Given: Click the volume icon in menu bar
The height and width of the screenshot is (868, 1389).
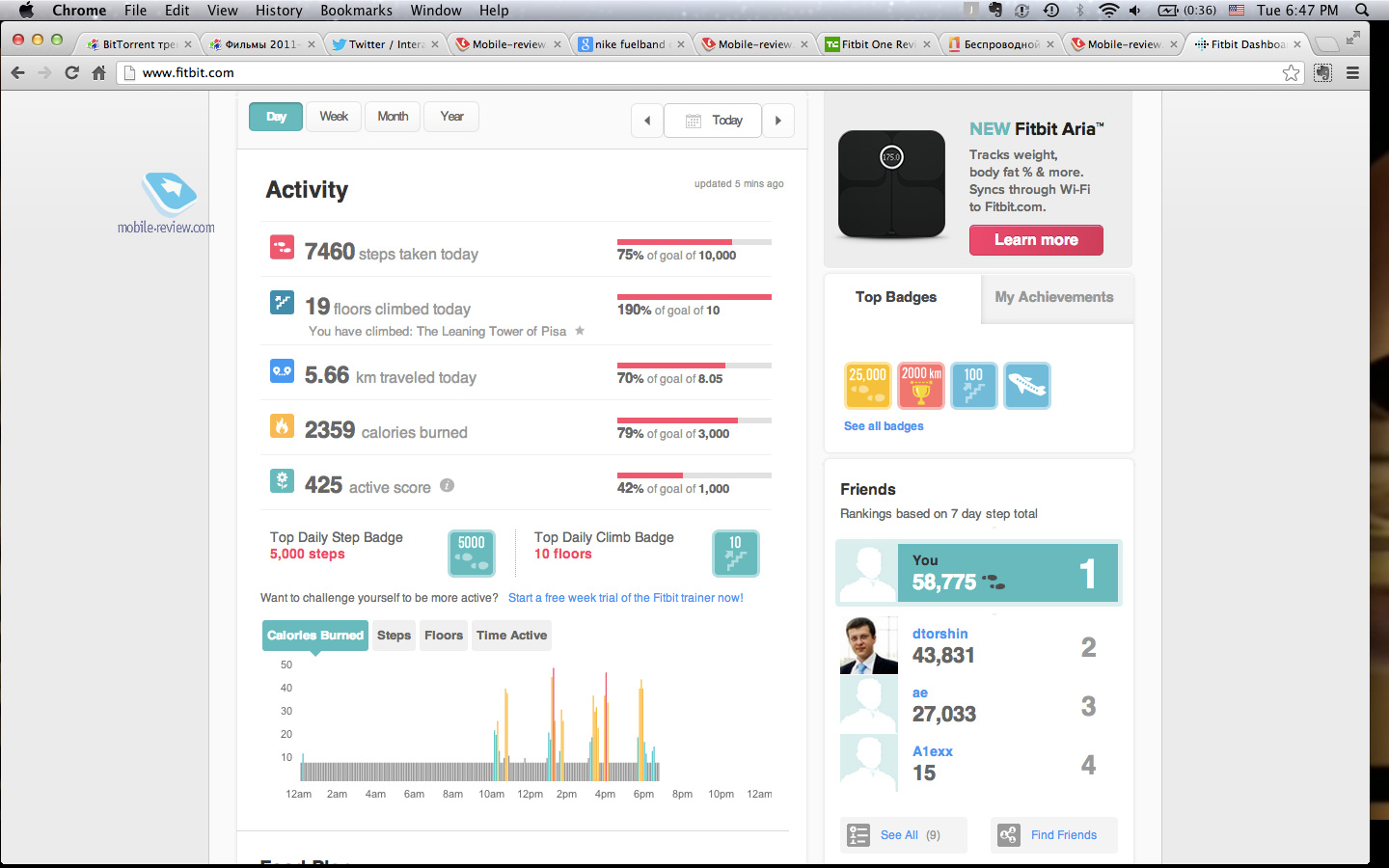Looking at the screenshot, I should [x=1135, y=11].
